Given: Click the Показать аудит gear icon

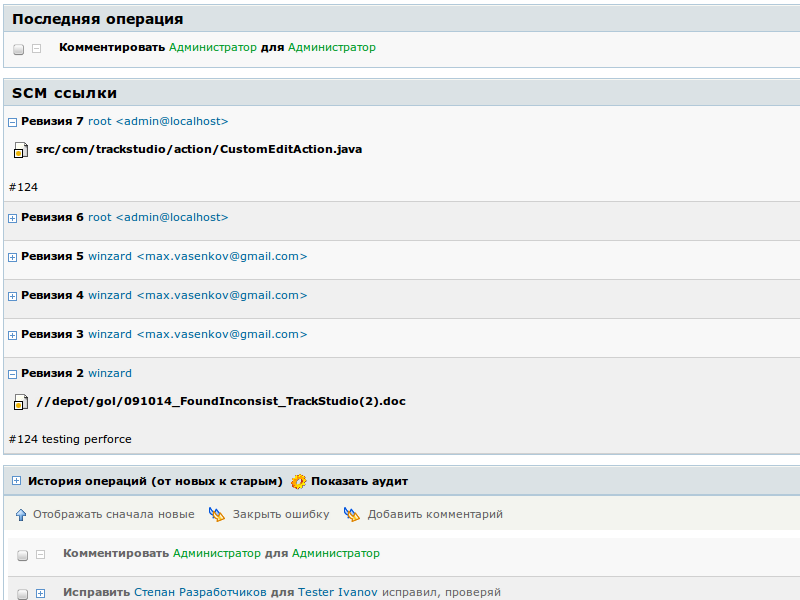Looking at the screenshot, I should click(298, 482).
